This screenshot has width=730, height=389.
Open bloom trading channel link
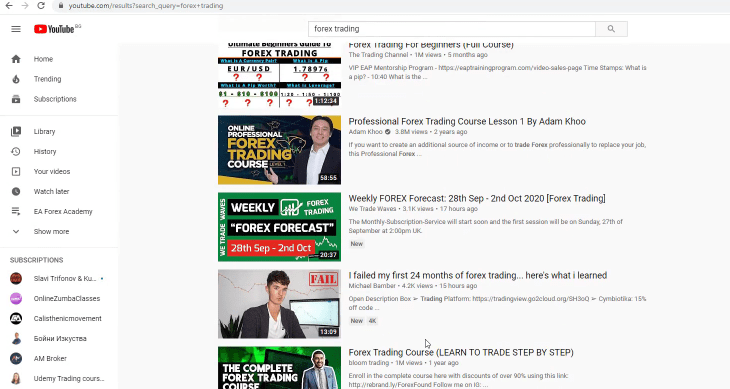coord(369,363)
